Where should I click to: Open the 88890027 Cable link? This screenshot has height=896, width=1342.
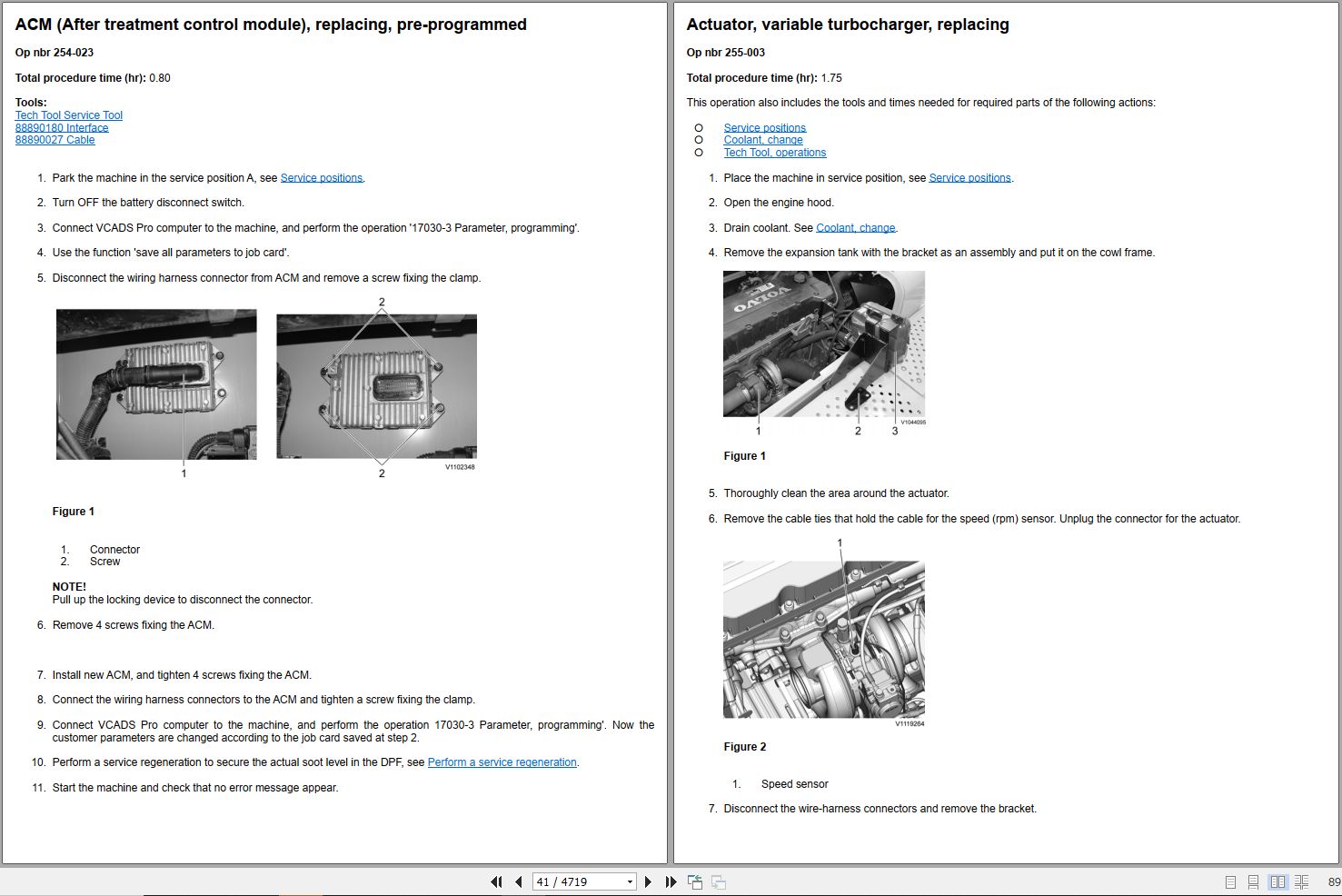(x=55, y=140)
